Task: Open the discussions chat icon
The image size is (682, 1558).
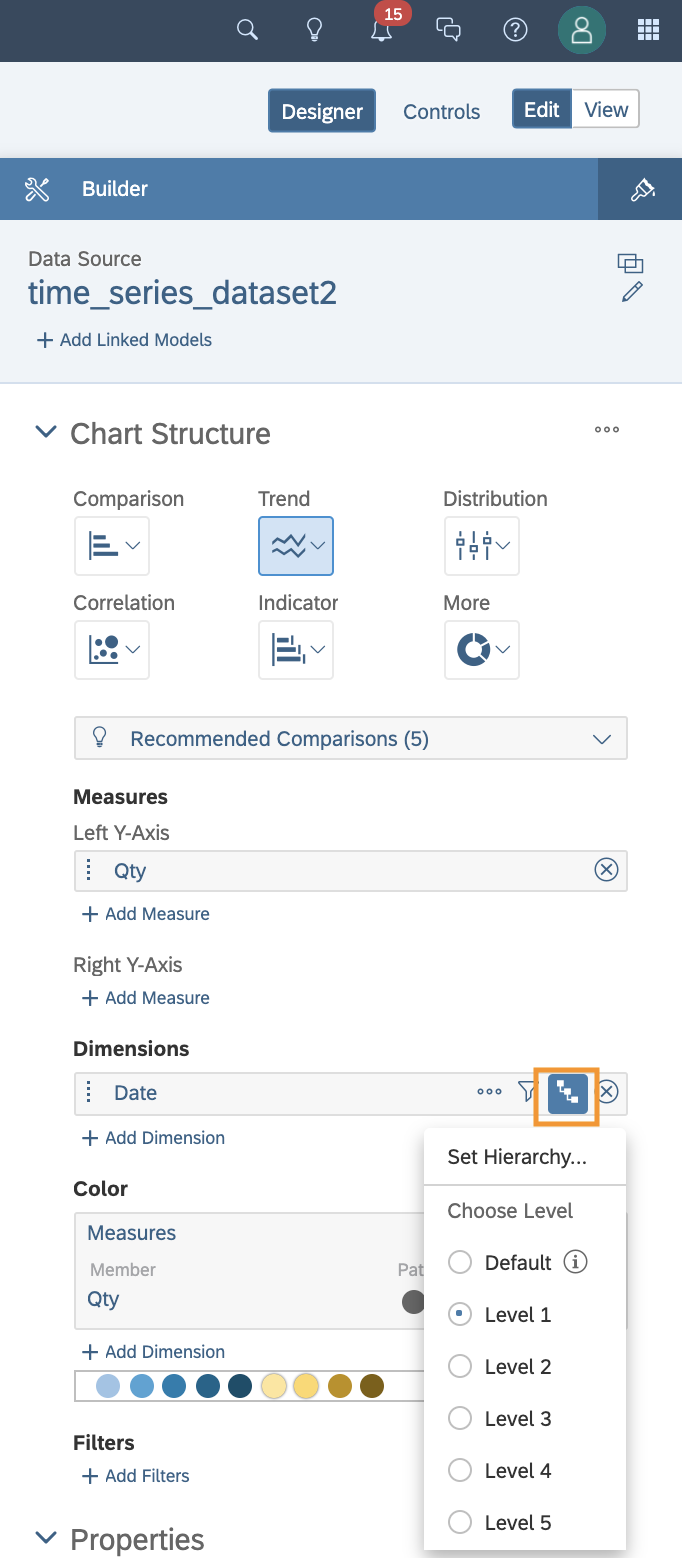Action: point(449,30)
